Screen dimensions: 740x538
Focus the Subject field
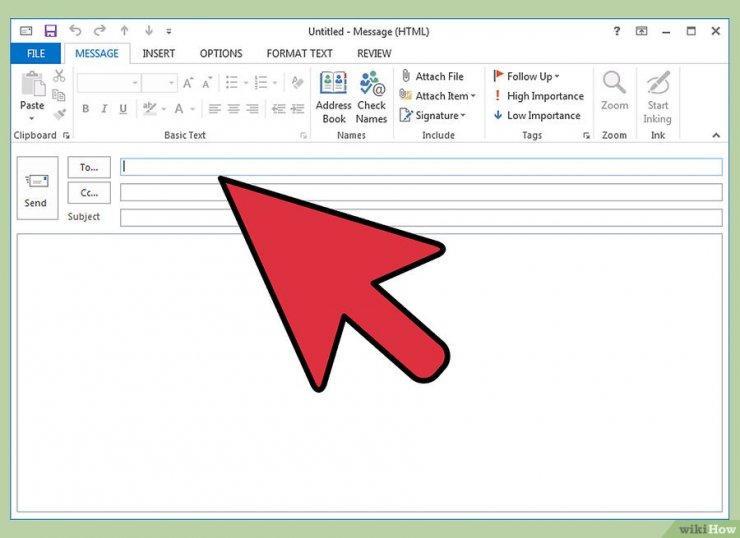[421, 218]
